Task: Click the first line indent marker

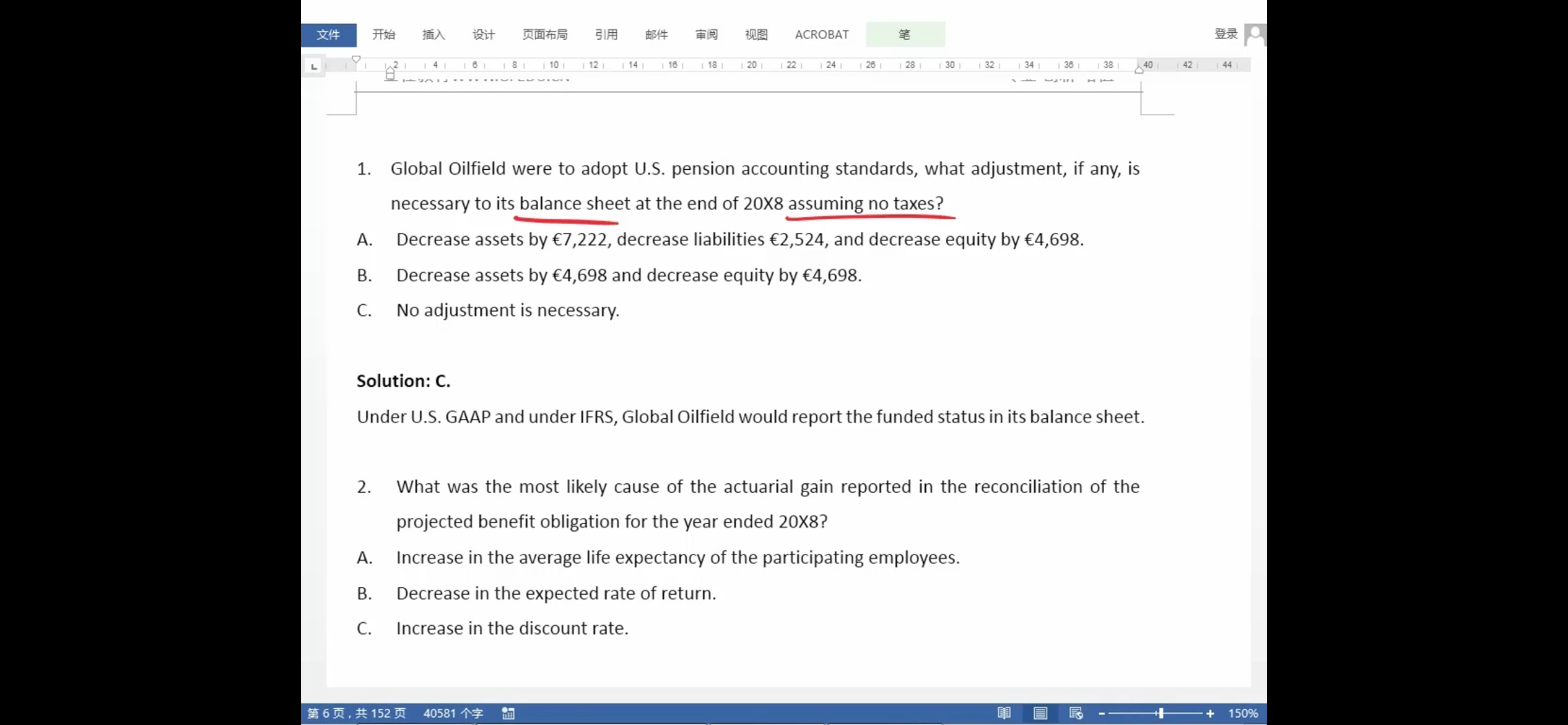Action: (x=356, y=59)
